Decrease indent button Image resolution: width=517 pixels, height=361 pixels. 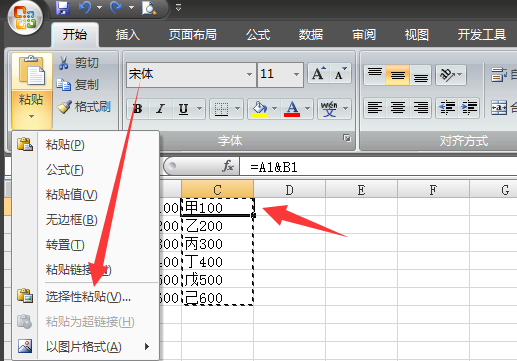[447, 108]
